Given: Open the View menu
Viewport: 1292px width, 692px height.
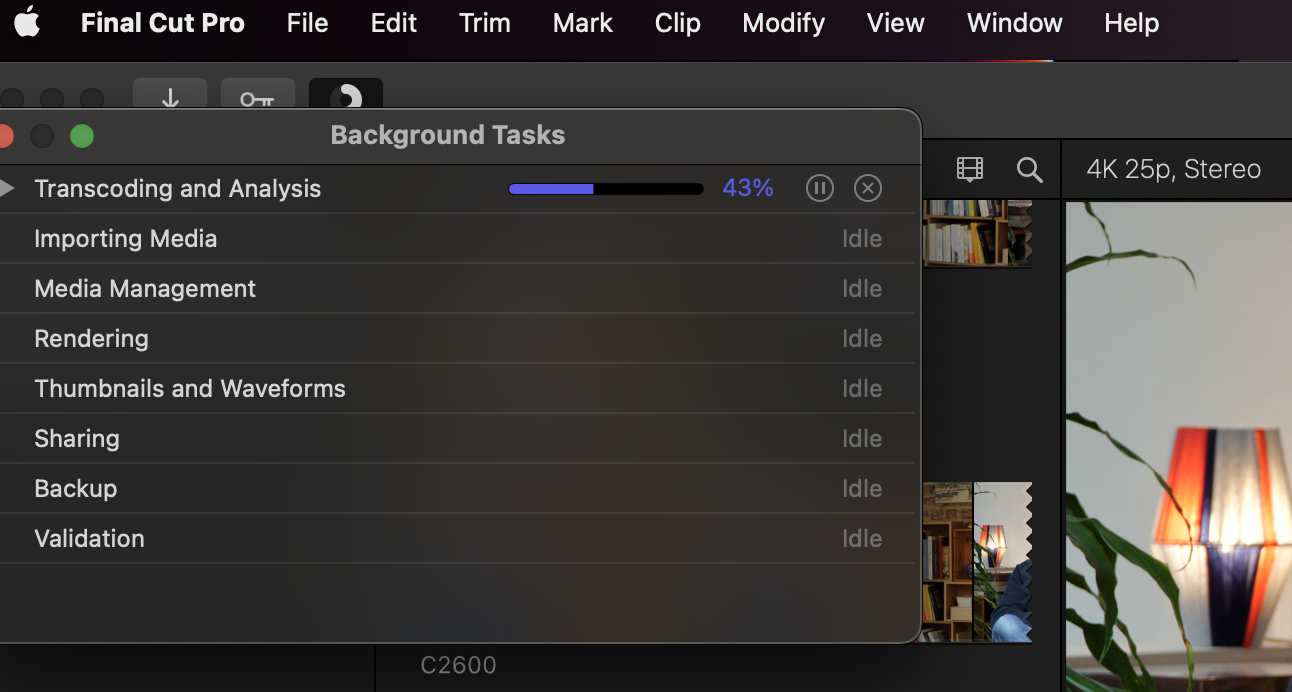Looking at the screenshot, I should 894,22.
